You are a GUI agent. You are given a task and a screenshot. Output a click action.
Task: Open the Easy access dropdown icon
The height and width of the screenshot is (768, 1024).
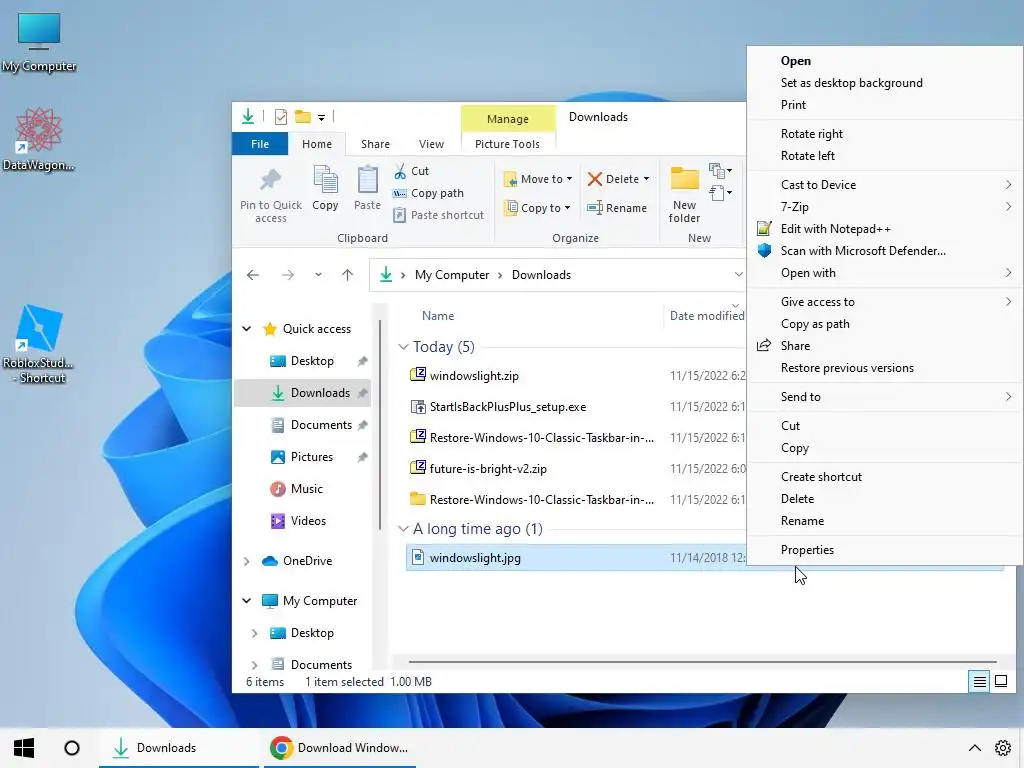point(720,193)
